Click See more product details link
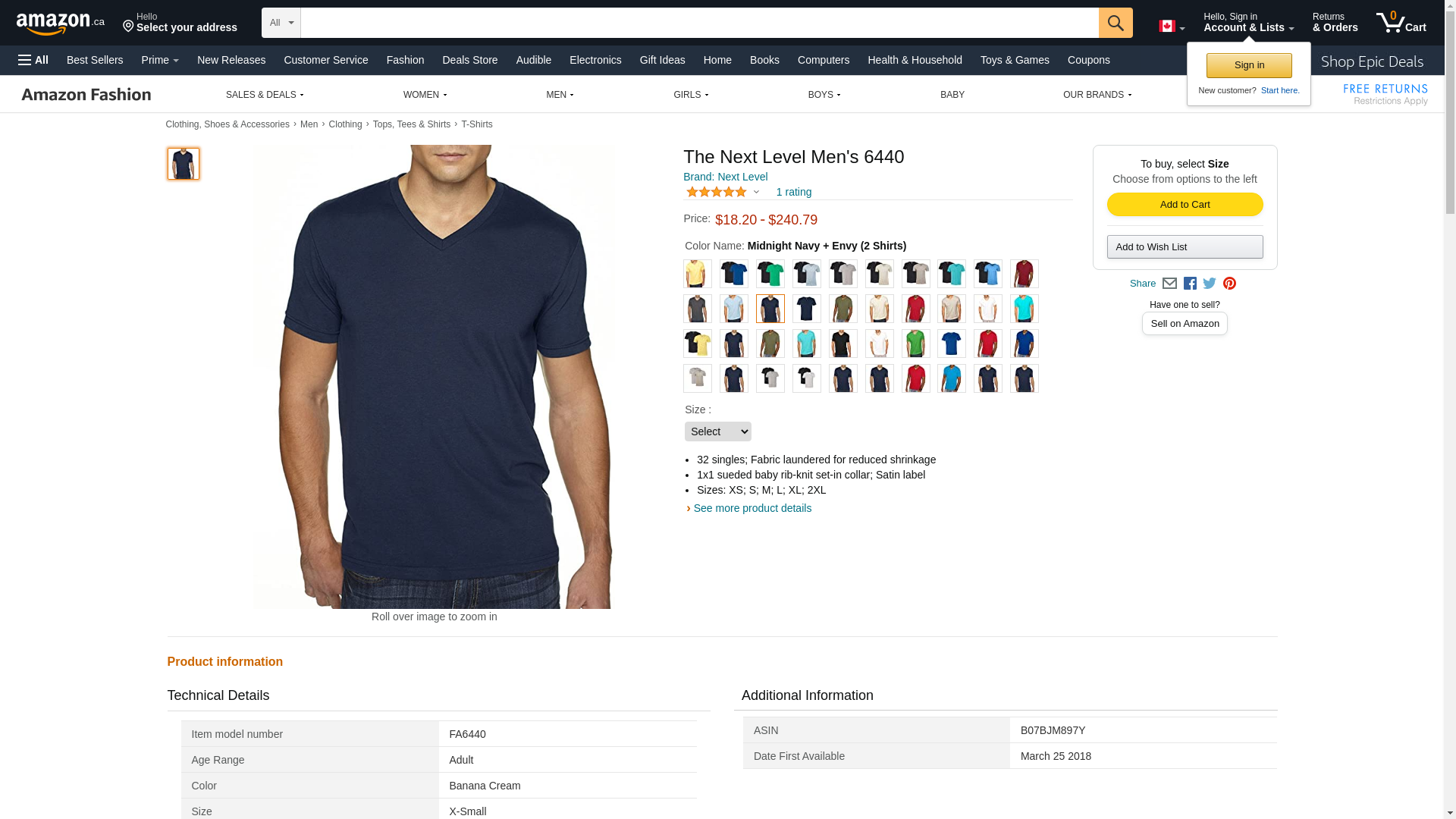 tap(752, 508)
